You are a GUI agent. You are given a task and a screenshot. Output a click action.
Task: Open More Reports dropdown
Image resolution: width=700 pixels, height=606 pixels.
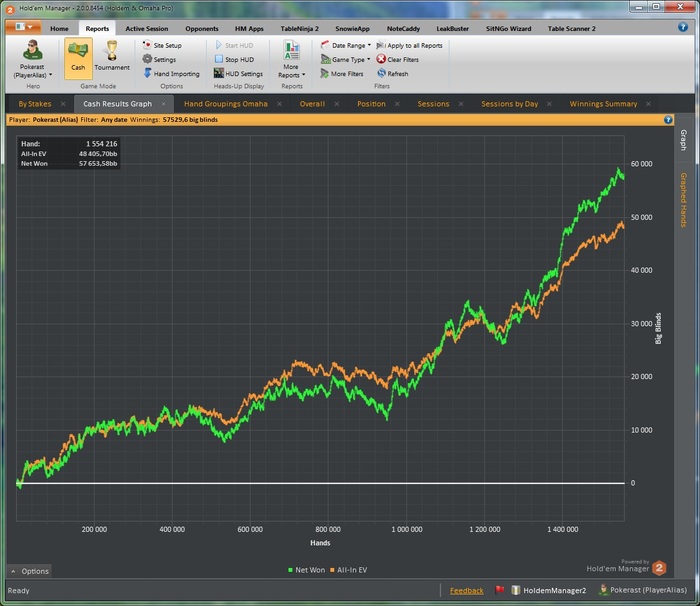(292, 59)
